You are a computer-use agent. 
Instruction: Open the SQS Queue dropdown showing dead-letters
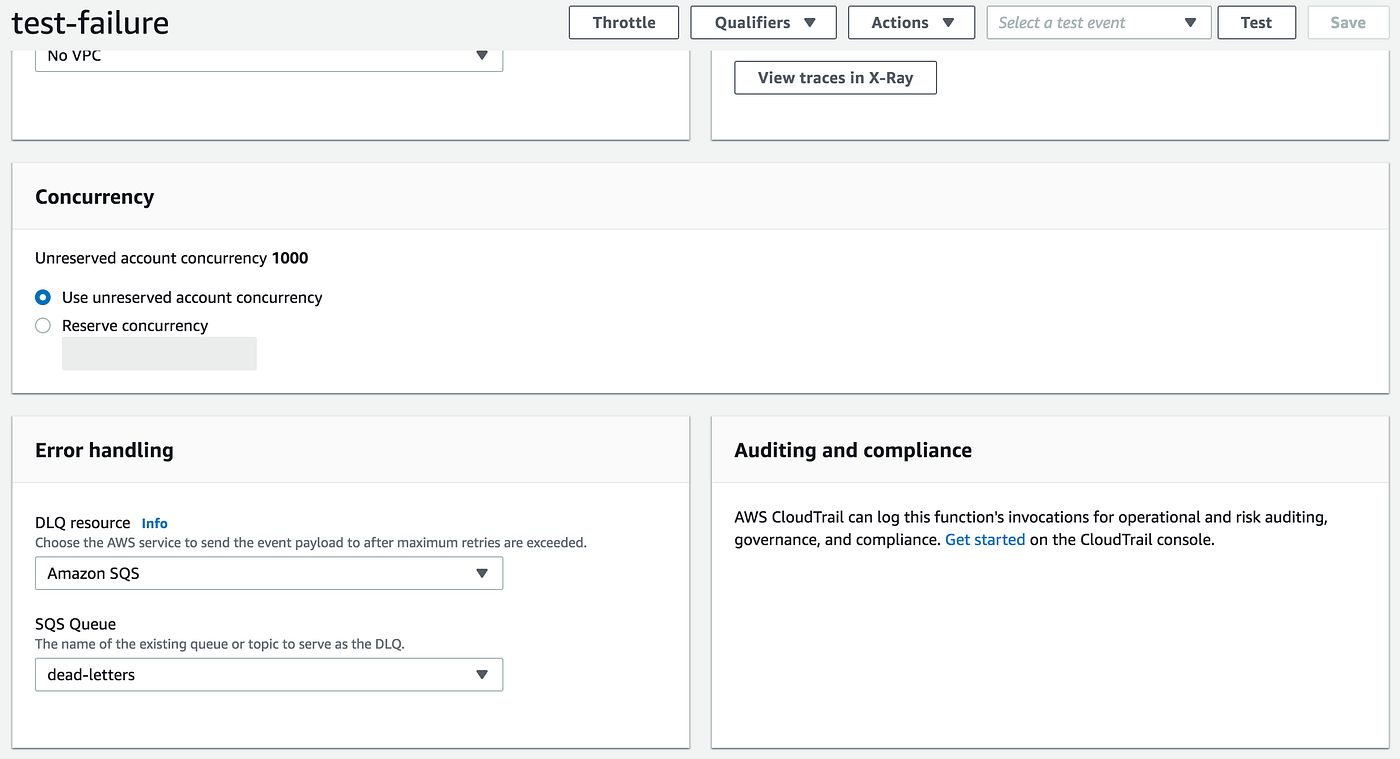[268, 674]
